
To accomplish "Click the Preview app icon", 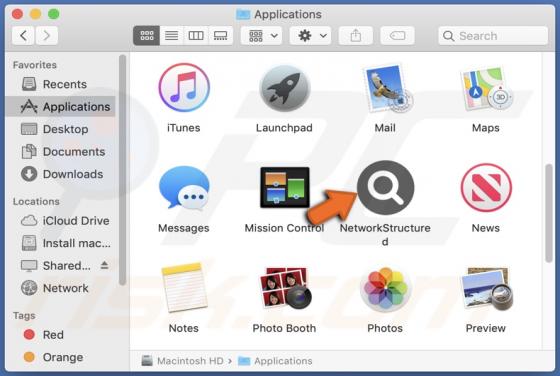I will coord(486,289).
